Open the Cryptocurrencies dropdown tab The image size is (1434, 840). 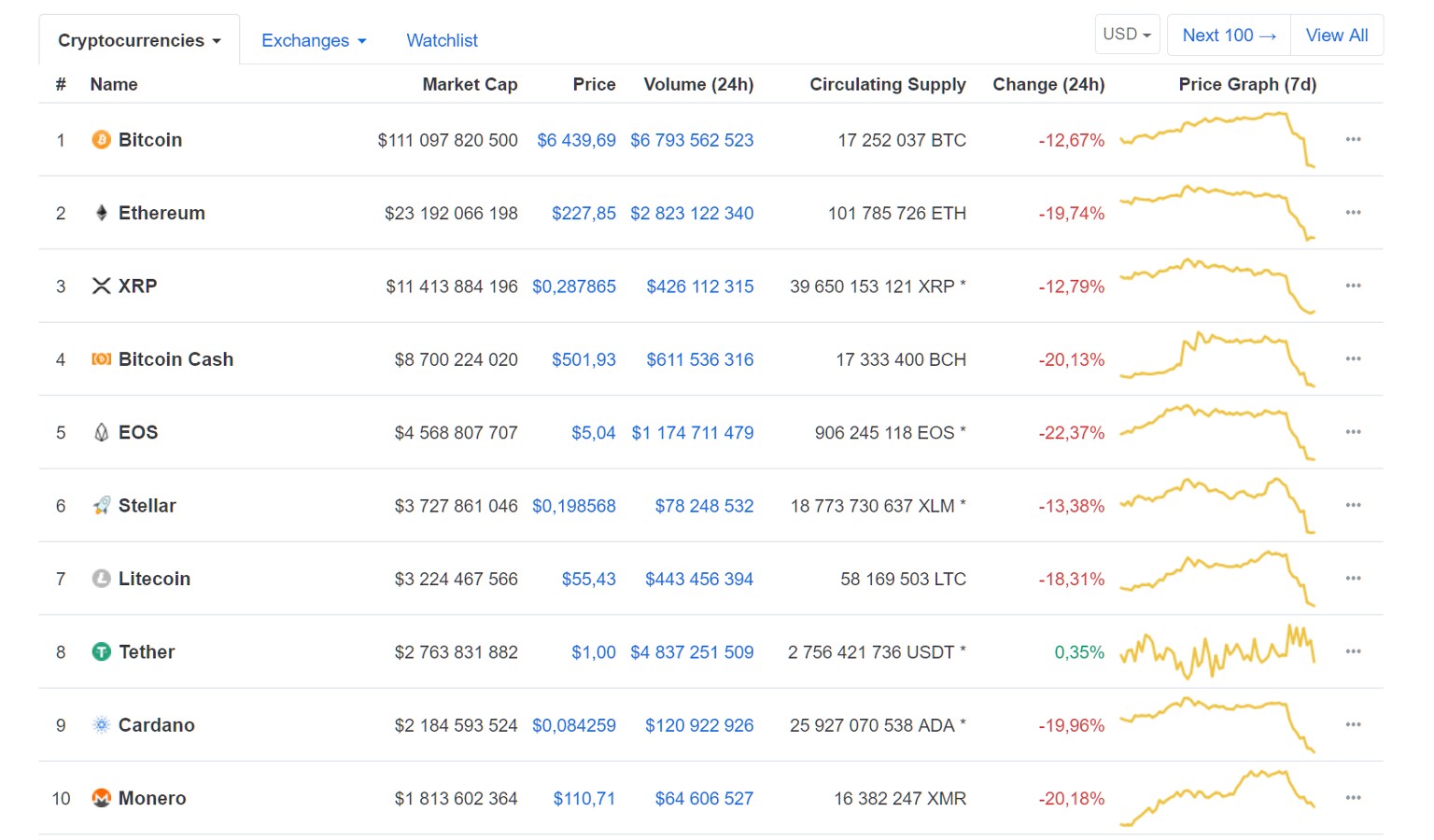pos(139,40)
